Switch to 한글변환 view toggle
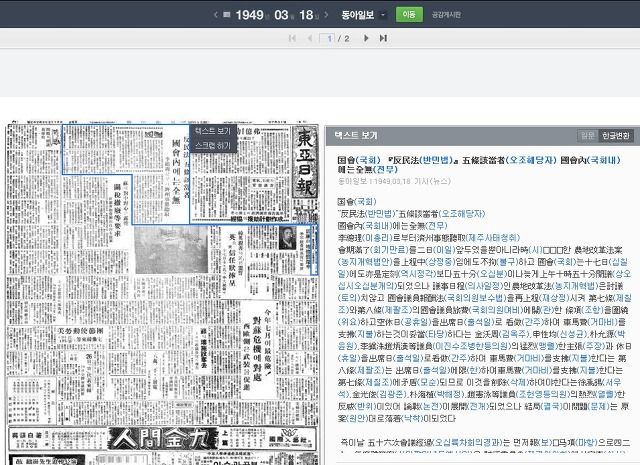The image size is (640, 465). click(616, 136)
